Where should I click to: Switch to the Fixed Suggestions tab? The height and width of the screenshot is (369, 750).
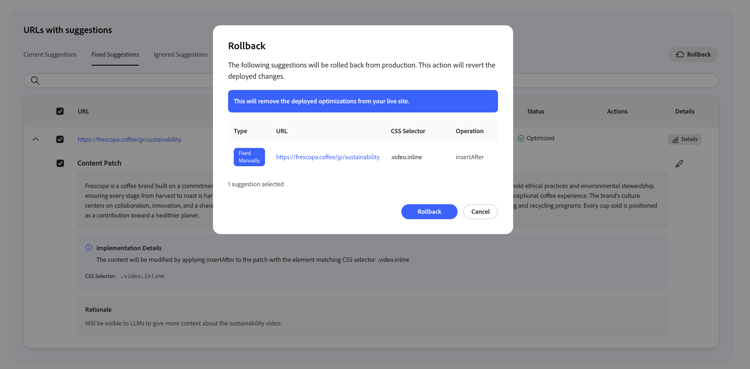[x=115, y=55]
